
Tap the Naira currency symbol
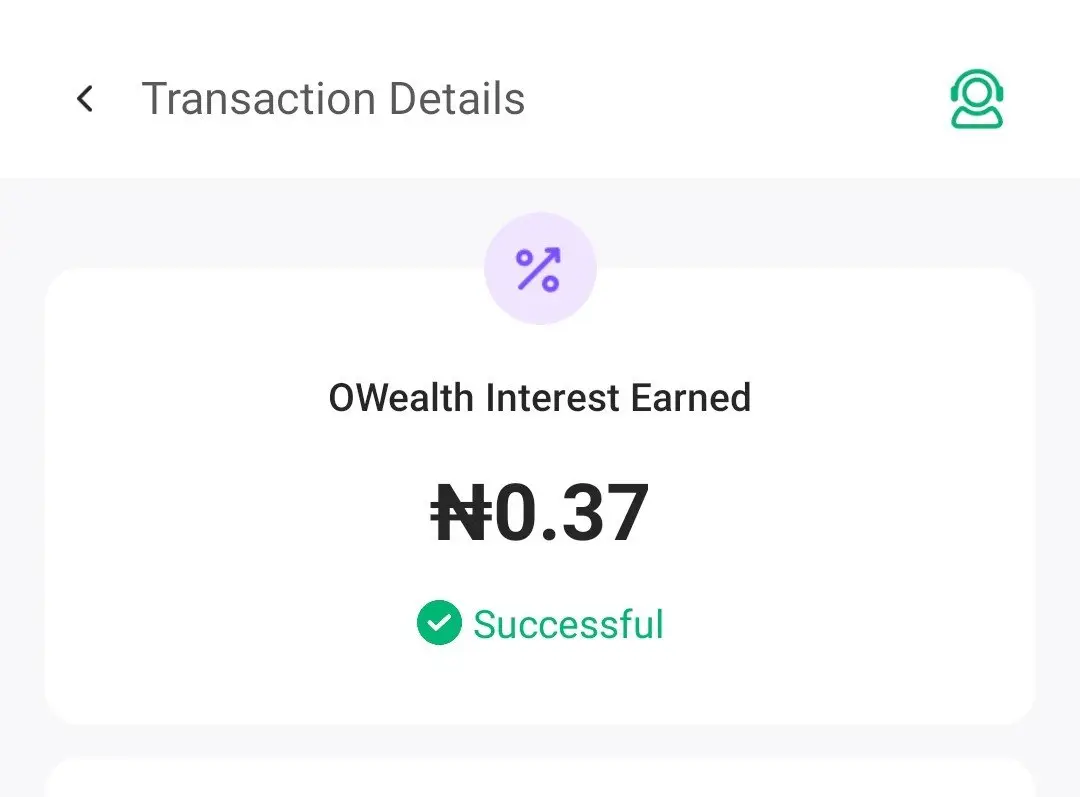(461, 513)
